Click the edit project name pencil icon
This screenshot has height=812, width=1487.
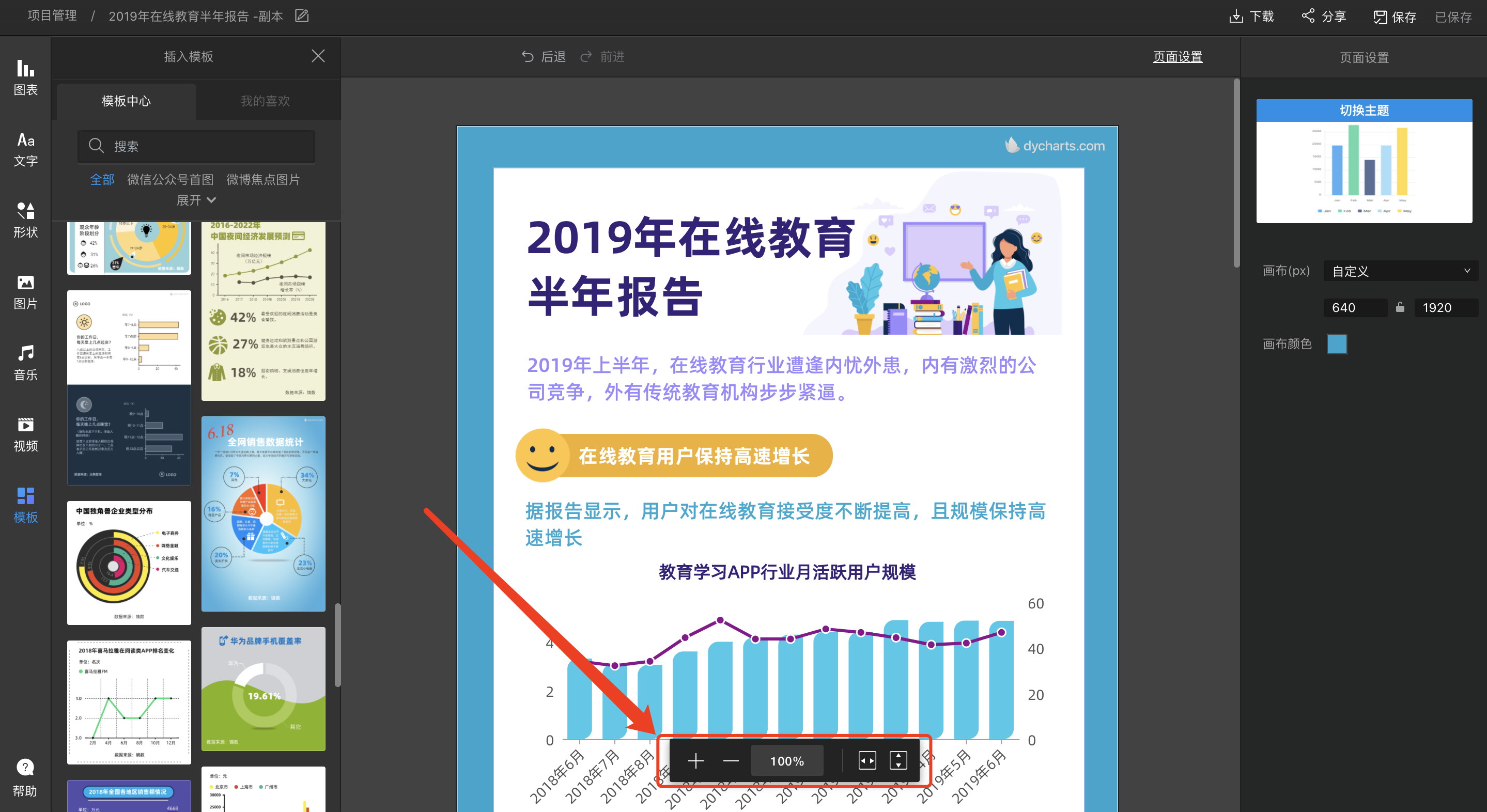tap(302, 15)
